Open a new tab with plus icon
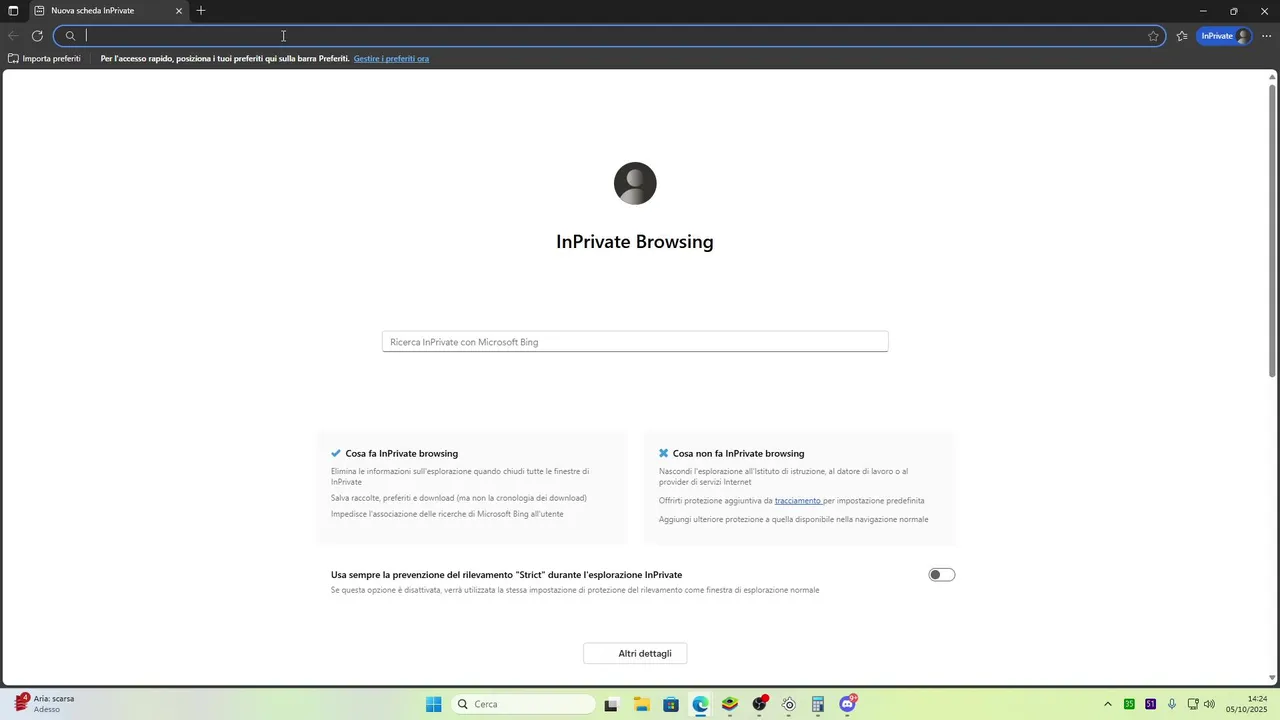This screenshot has height=720, width=1280. pyautogui.click(x=201, y=11)
